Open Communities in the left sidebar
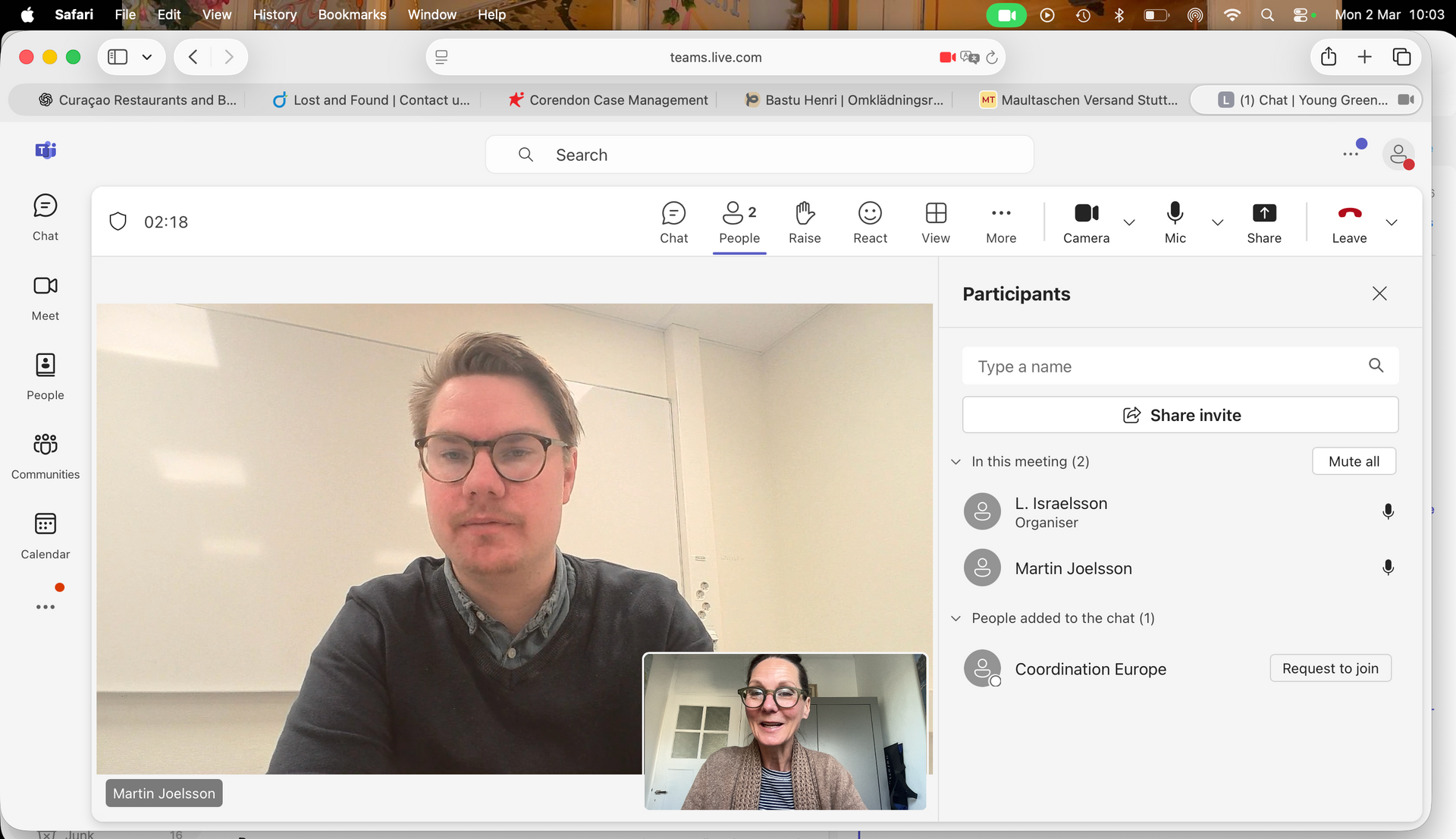The image size is (1456, 839). pyautogui.click(x=45, y=457)
